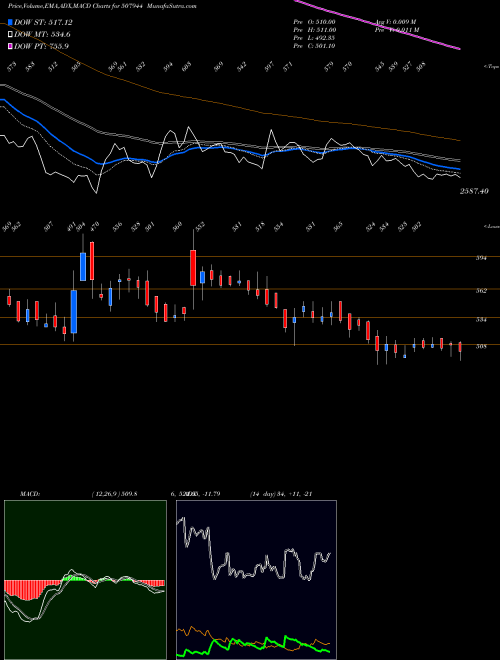Click the 'Pre O: 510.00' open value
This screenshot has width=500, height=660.
[x=314, y=22]
